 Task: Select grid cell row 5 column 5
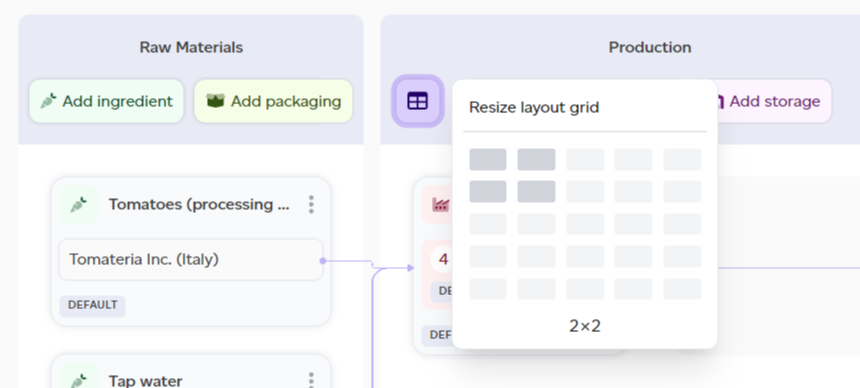[682, 289]
